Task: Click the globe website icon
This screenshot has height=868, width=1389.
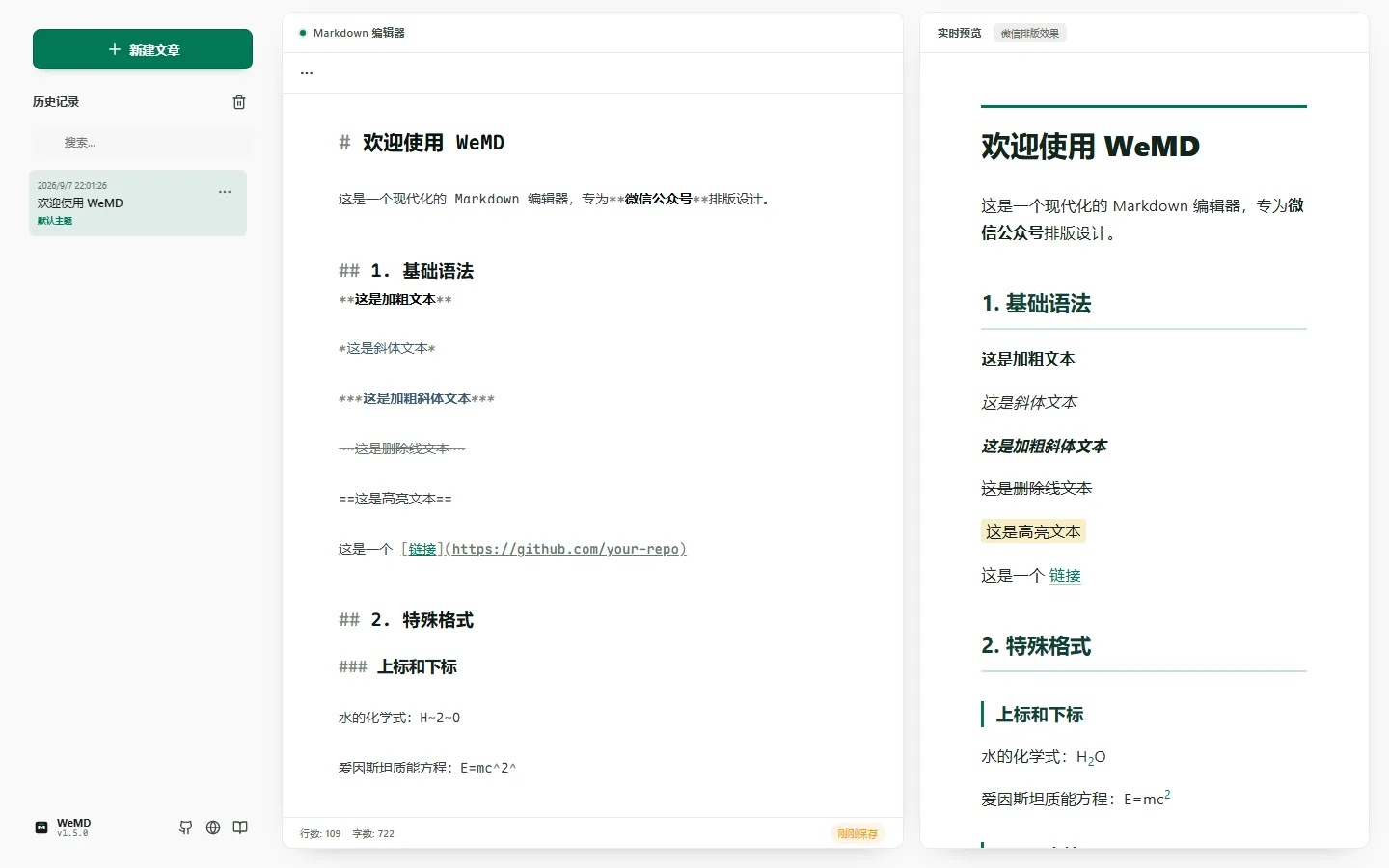Action: (213, 827)
